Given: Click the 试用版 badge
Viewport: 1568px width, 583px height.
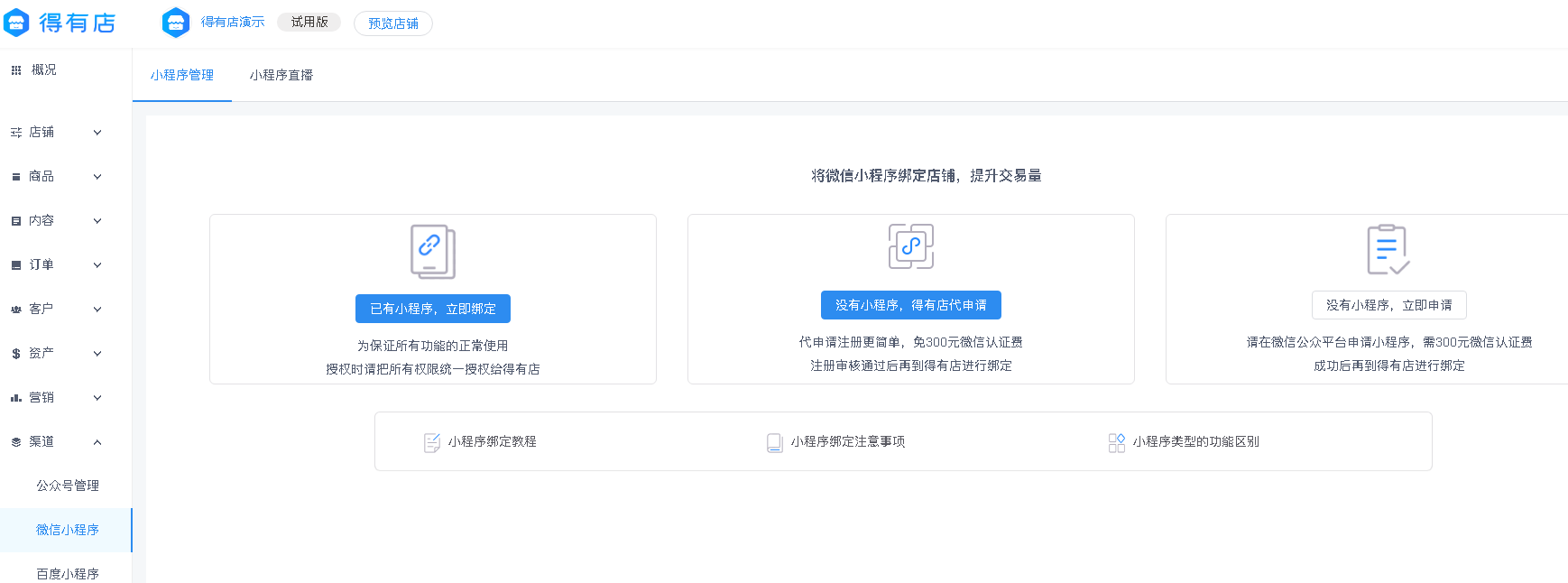Looking at the screenshot, I should (309, 22).
